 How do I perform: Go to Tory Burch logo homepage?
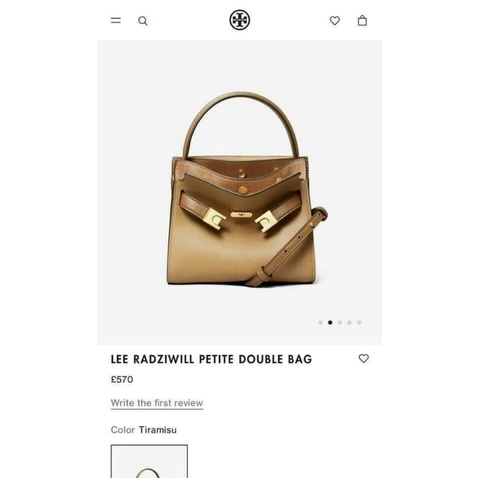click(239, 20)
